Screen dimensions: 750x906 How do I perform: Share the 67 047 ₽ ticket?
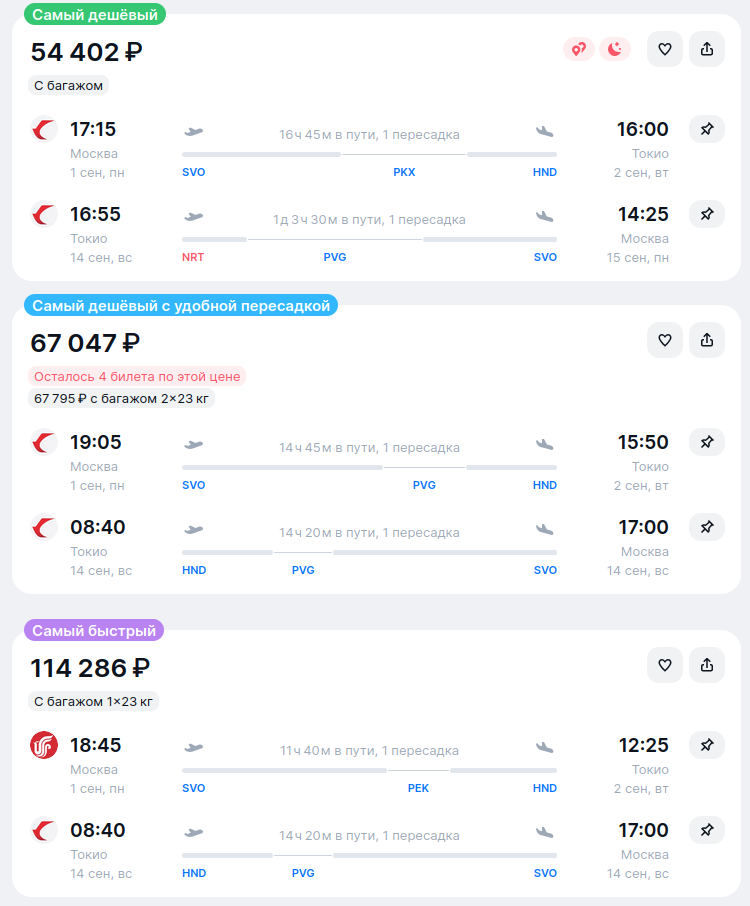tap(707, 340)
